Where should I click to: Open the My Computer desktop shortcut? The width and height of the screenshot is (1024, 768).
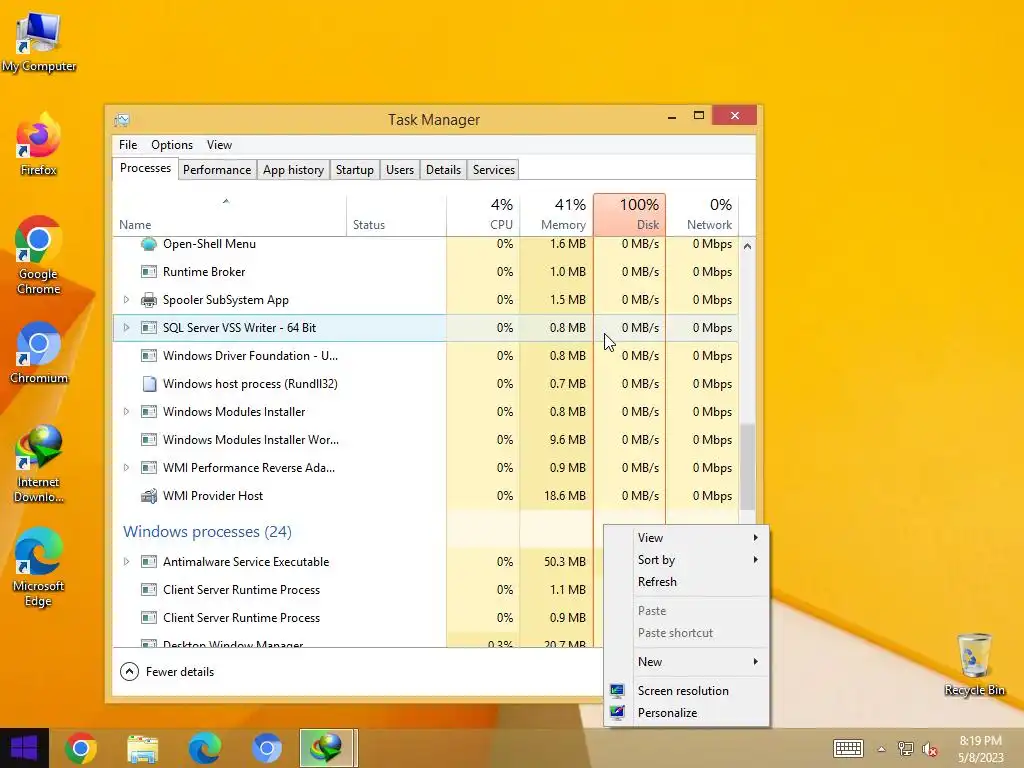coord(39,42)
